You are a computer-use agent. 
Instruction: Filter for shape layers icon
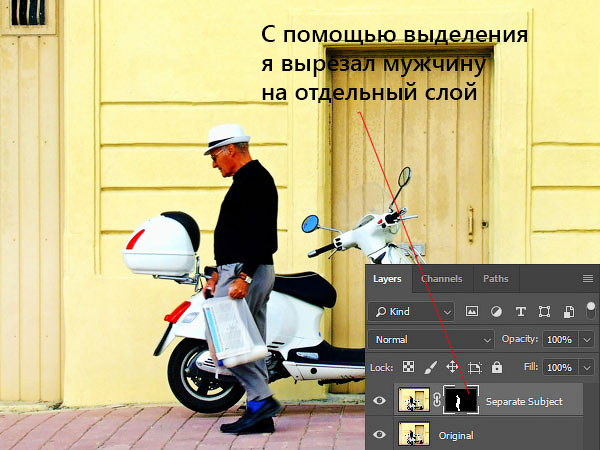pos(545,312)
